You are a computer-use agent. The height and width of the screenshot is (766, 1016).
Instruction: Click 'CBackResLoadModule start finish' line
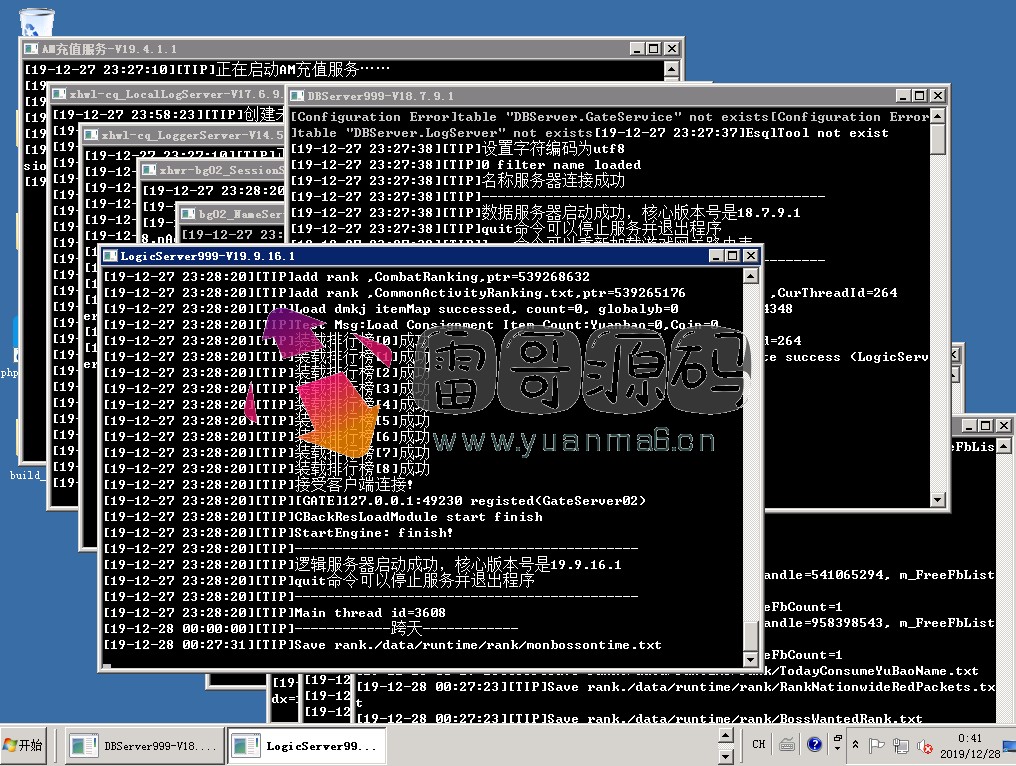click(323, 516)
